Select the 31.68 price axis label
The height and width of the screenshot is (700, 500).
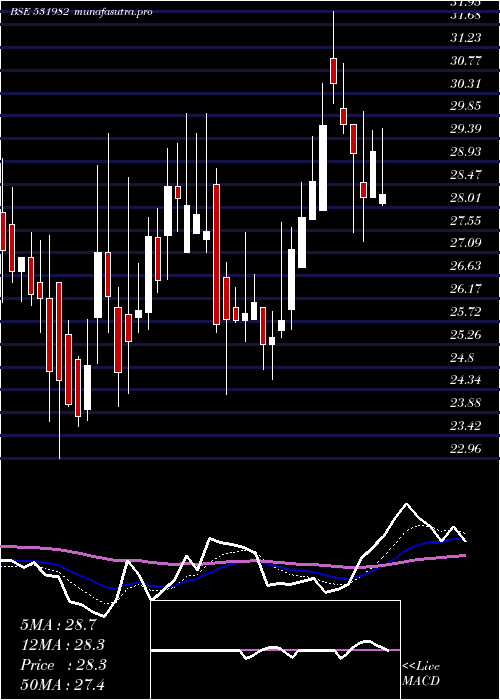(466, 15)
